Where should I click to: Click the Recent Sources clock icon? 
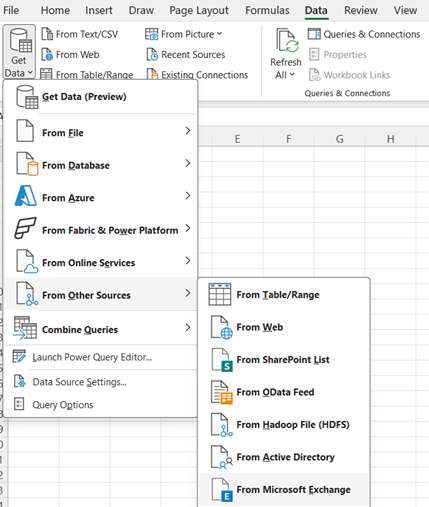(x=152, y=54)
